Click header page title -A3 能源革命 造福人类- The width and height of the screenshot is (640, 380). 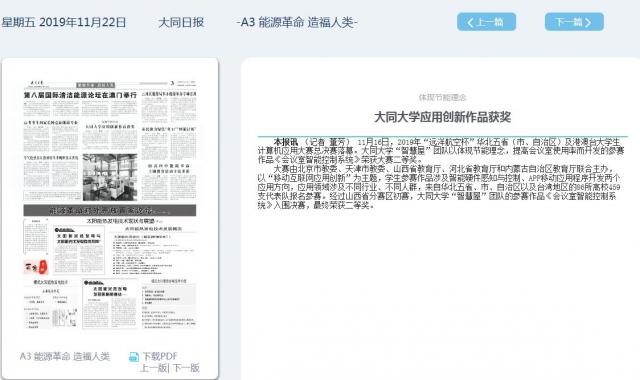[x=297, y=22]
